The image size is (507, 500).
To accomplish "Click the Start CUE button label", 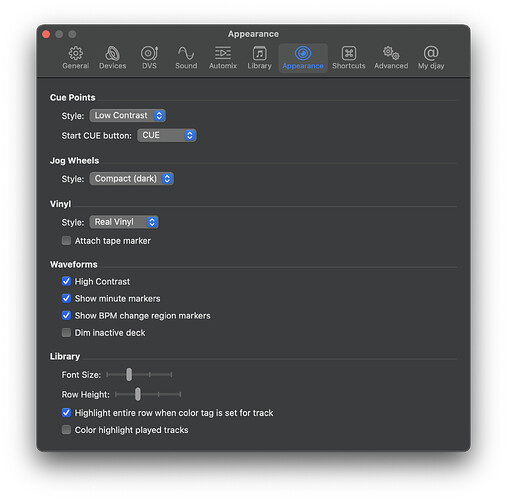I will [x=97, y=136].
